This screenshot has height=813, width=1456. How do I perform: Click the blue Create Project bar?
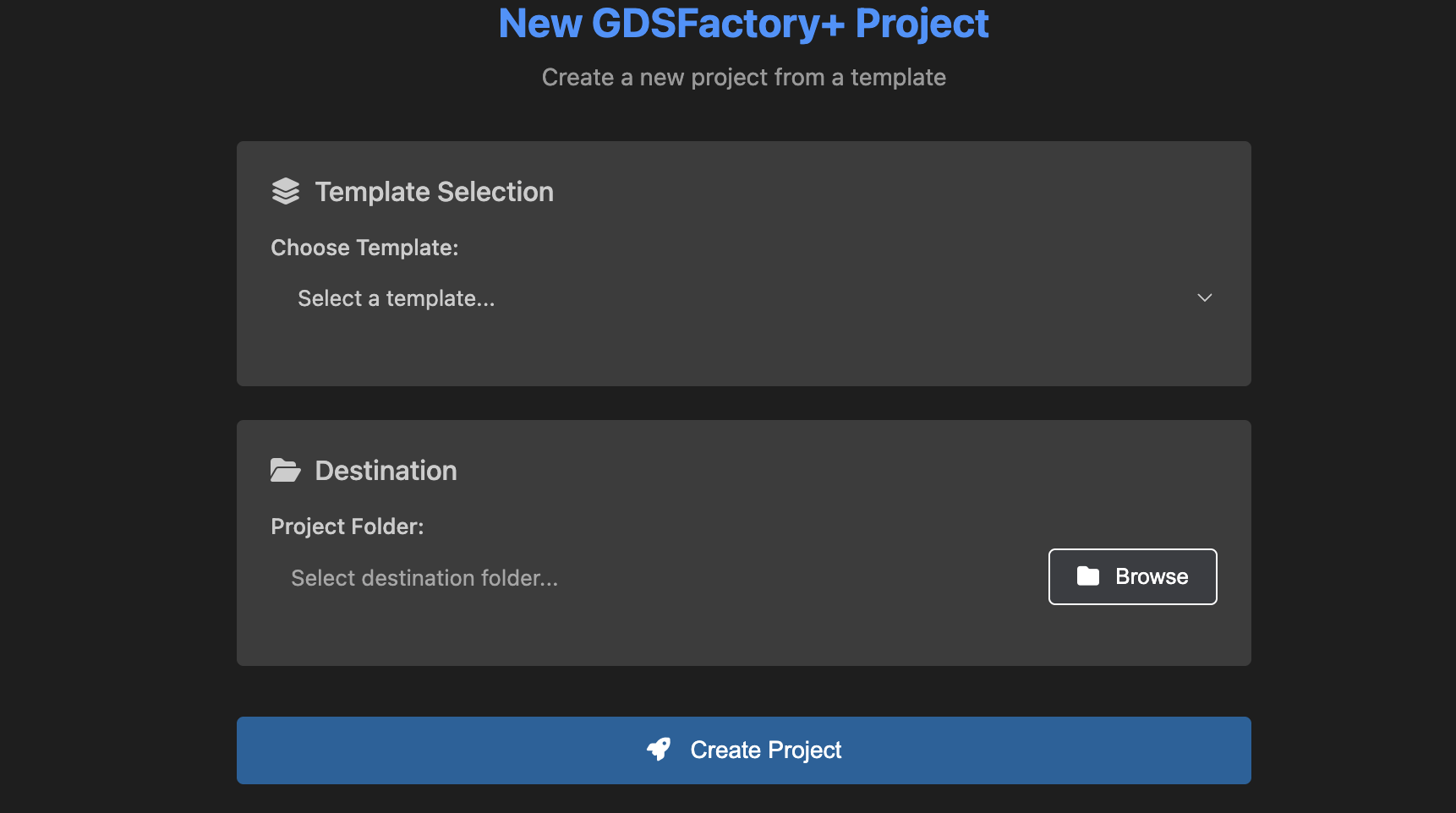pyautogui.click(x=744, y=750)
